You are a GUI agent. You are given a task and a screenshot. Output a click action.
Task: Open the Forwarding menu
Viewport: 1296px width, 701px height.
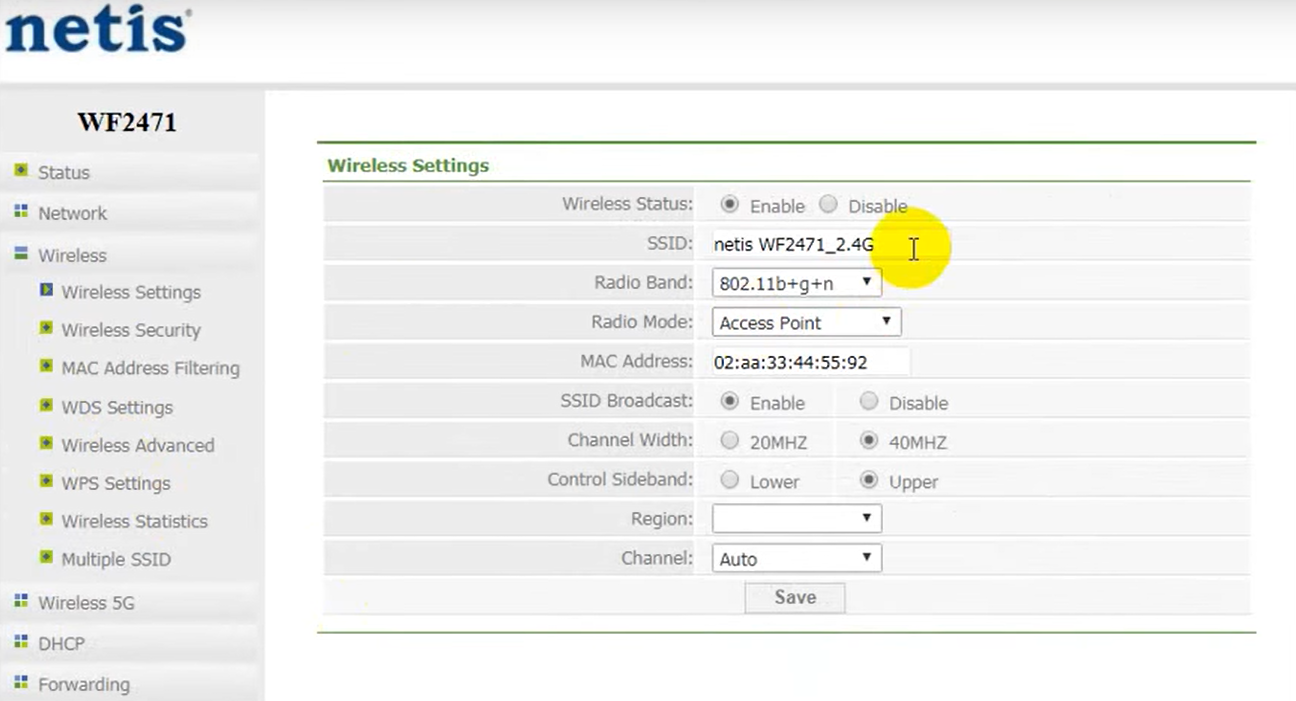(84, 684)
